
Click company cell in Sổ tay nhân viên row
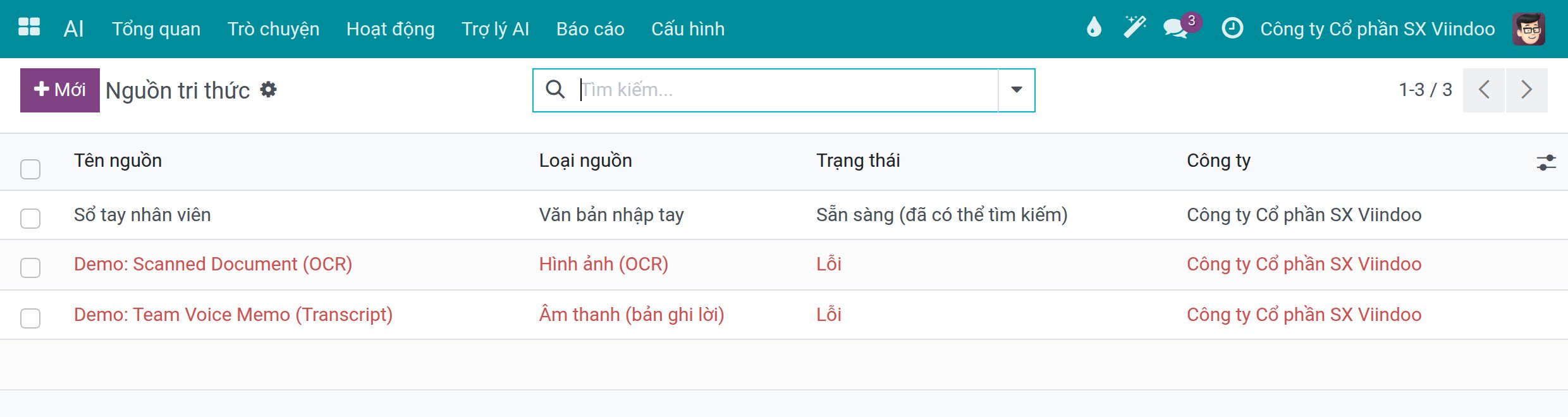point(1304,215)
